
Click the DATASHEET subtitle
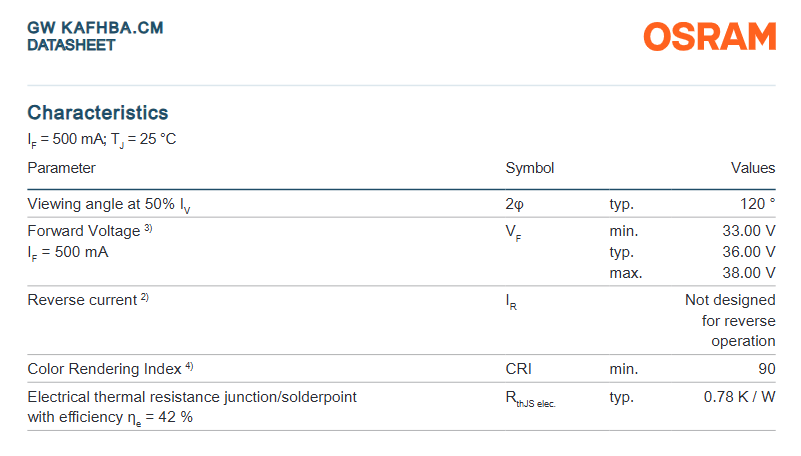(72, 45)
